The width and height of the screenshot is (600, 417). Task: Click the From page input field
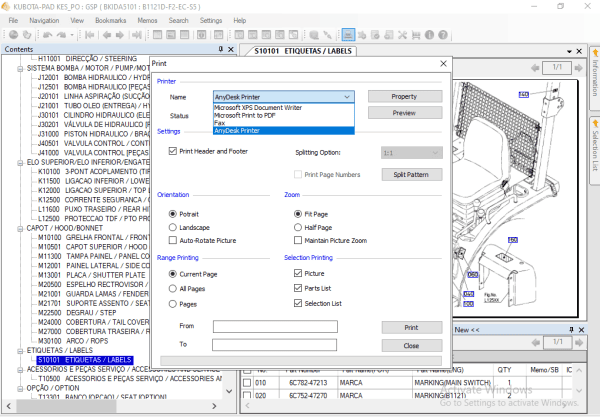click(275, 327)
